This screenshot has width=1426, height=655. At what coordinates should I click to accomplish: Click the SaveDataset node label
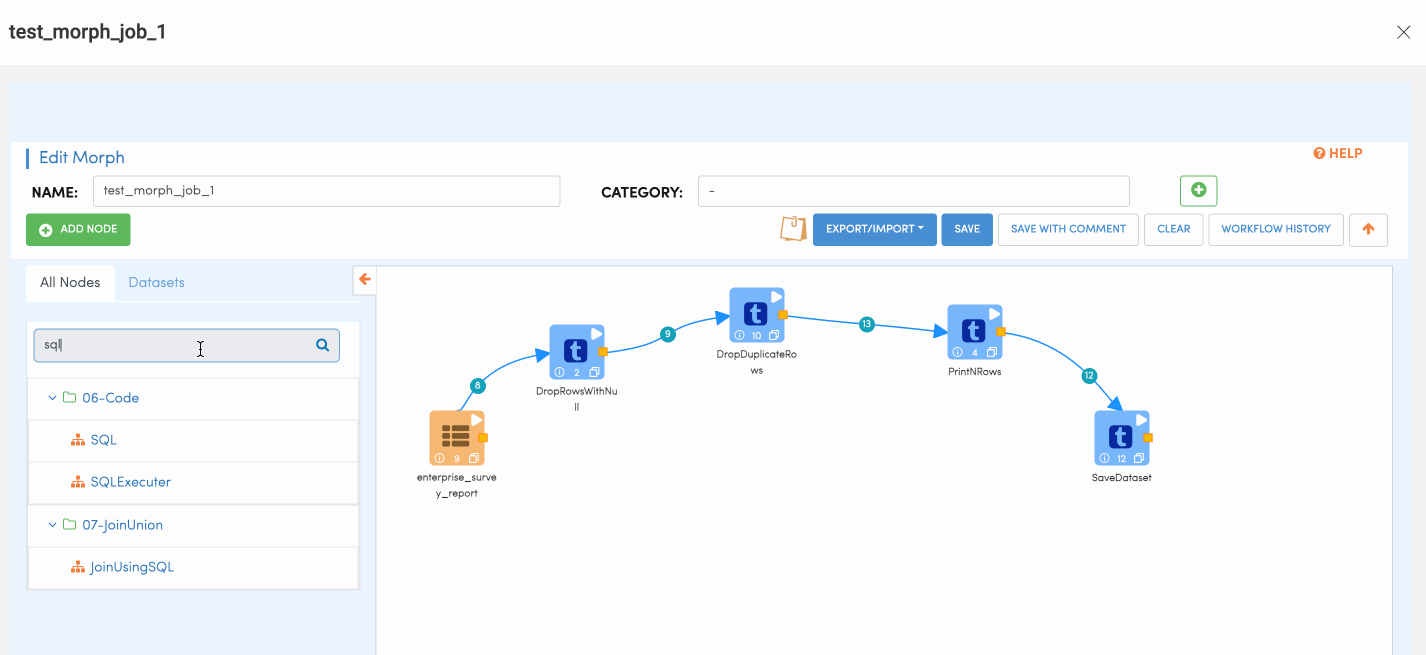click(x=1121, y=478)
